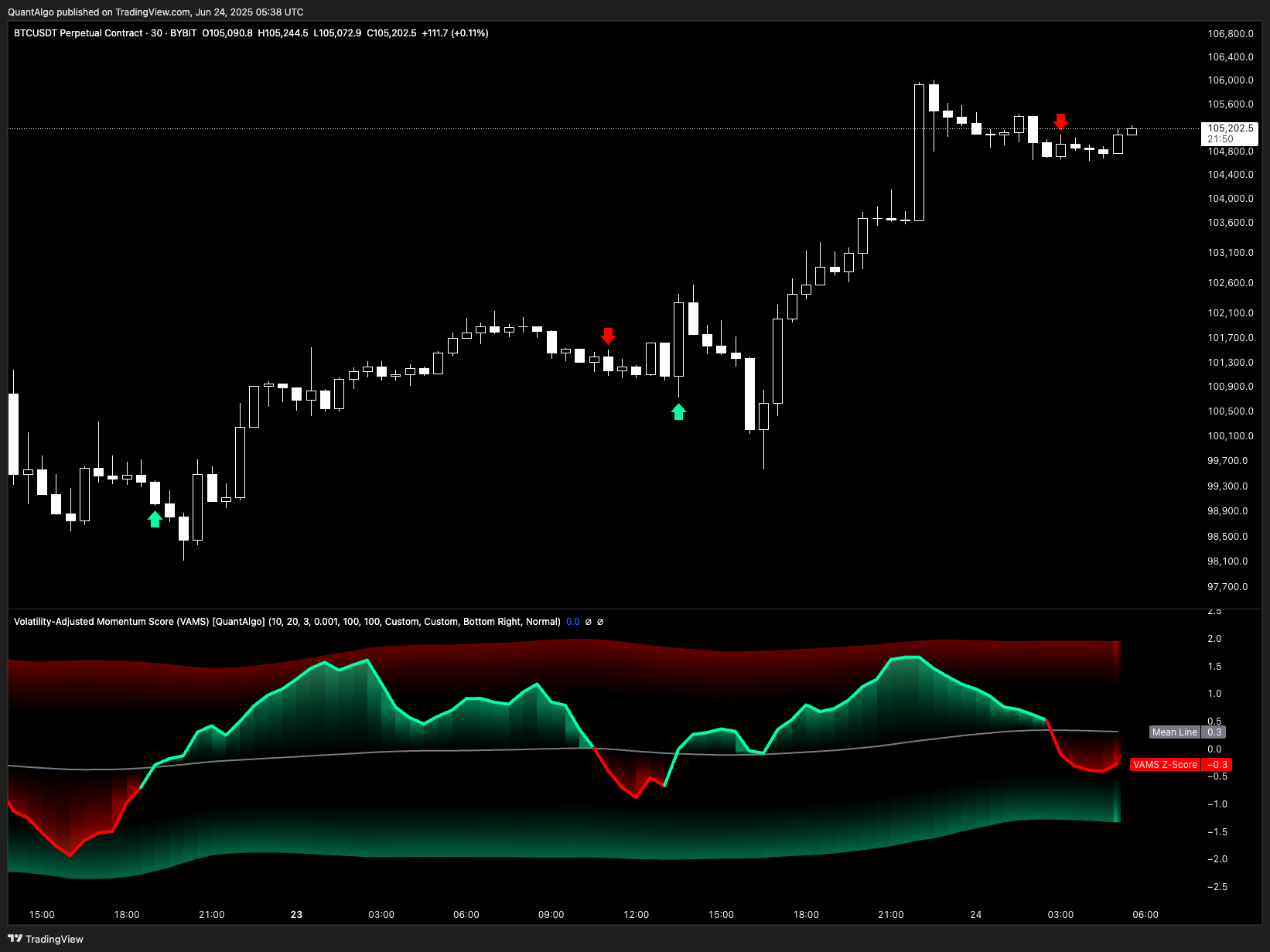Click the blue 0.0 value in indicator legend
Screen dimensions: 1270x952
click(573, 622)
